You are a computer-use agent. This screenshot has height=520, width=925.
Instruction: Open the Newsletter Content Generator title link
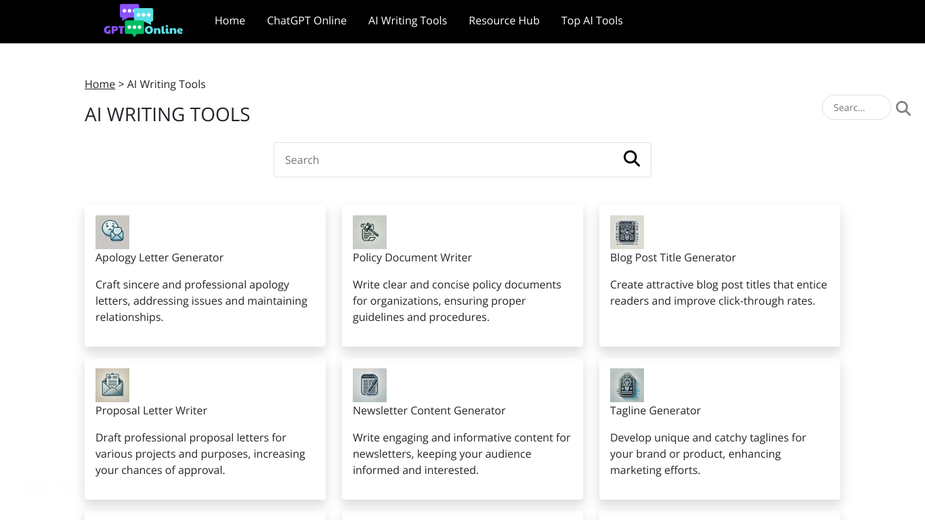[x=429, y=411]
